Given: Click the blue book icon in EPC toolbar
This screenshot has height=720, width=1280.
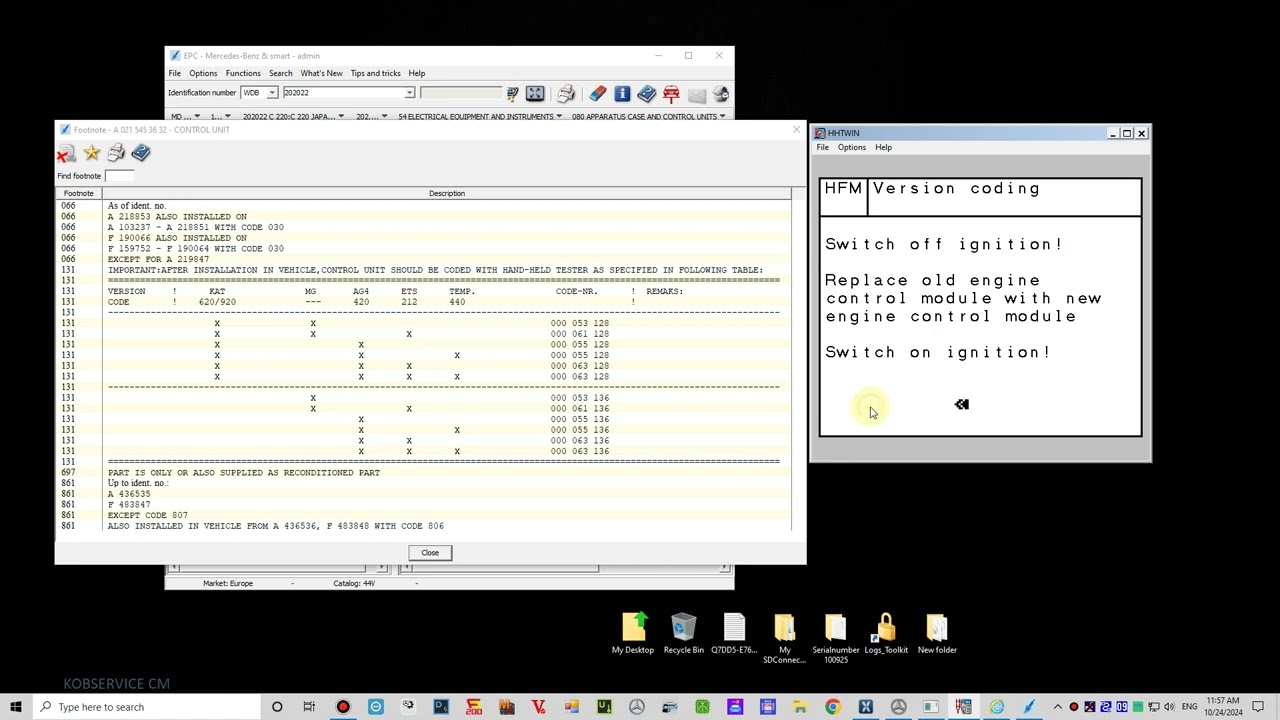Looking at the screenshot, I should pyautogui.click(x=646, y=93).
